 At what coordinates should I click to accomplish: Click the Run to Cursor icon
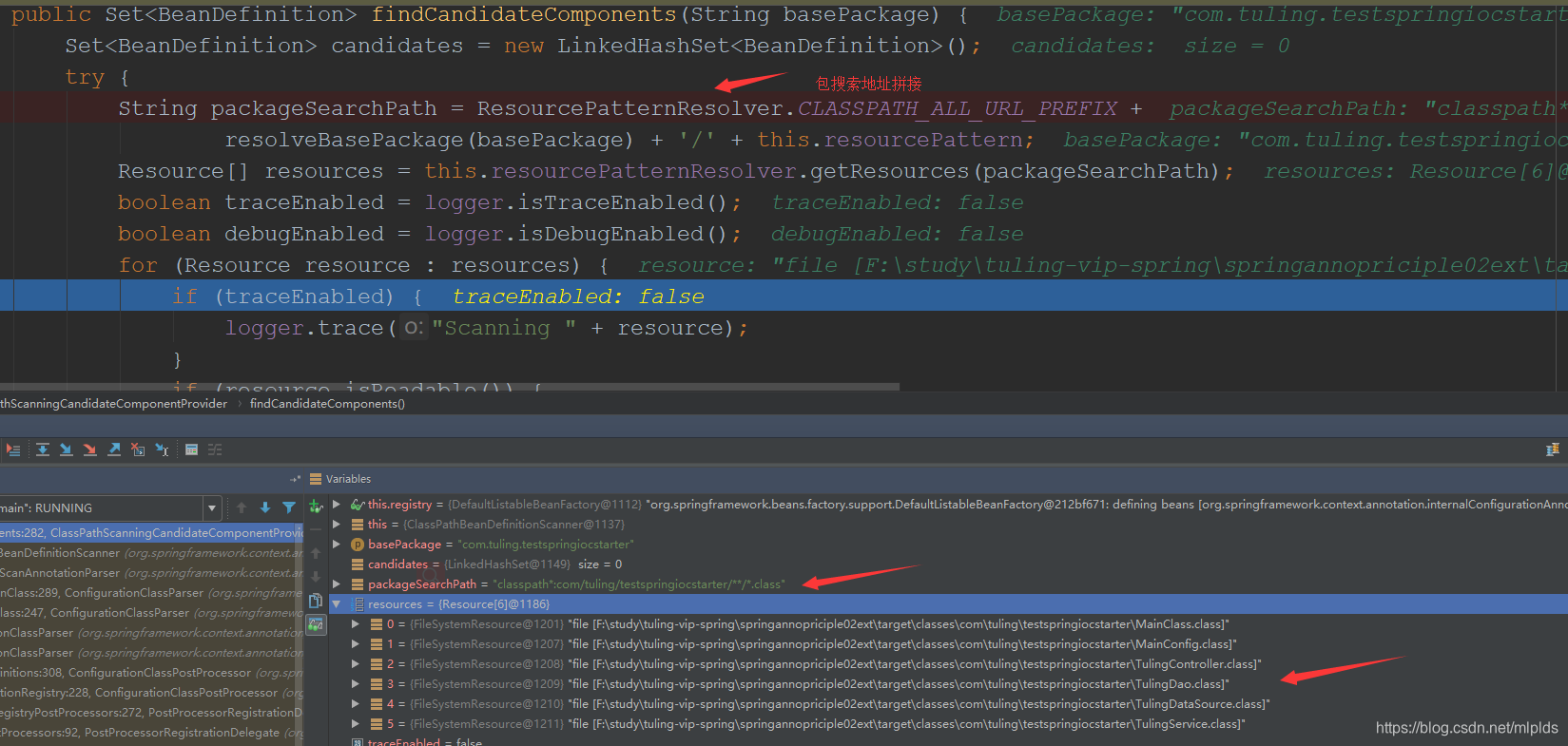162,450
